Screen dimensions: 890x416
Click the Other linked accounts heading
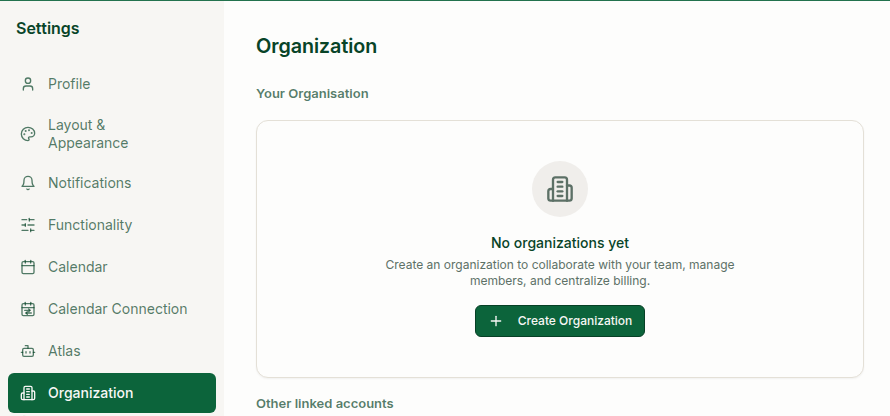pyautogui.click(x=325, y=404)
